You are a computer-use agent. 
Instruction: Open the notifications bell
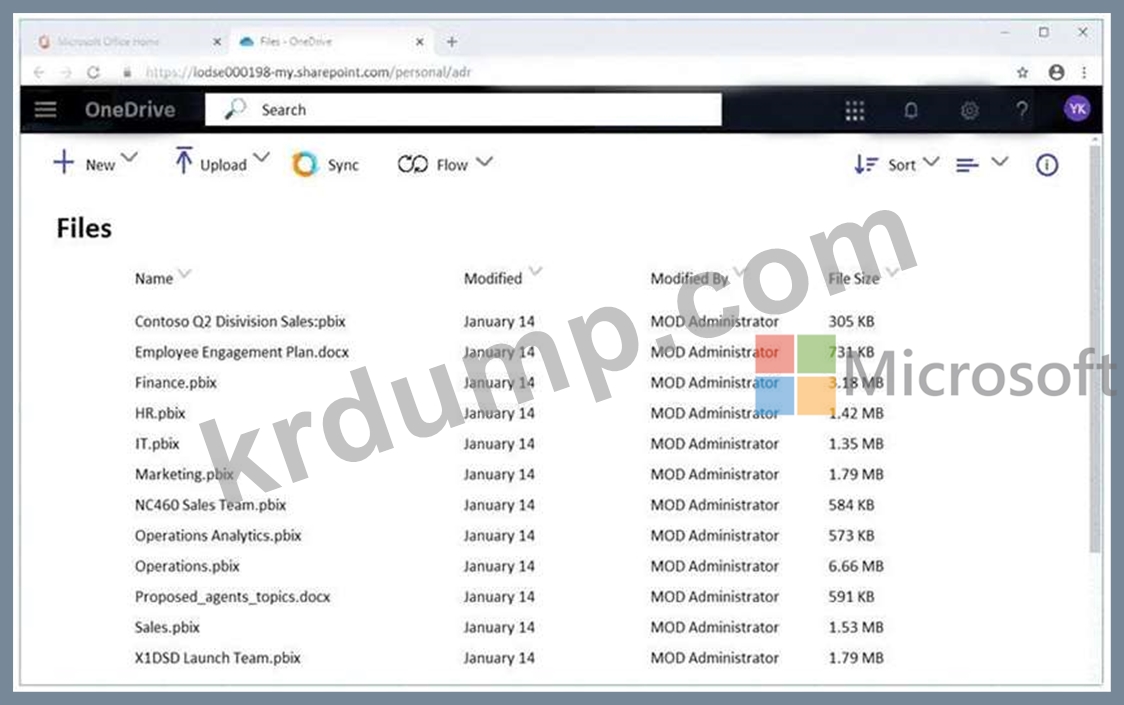point(910,110)
